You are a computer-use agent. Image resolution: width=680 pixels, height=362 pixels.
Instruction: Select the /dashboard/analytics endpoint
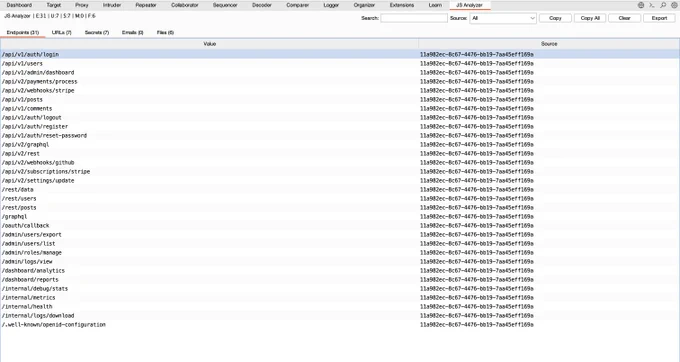tap(340, 271)
